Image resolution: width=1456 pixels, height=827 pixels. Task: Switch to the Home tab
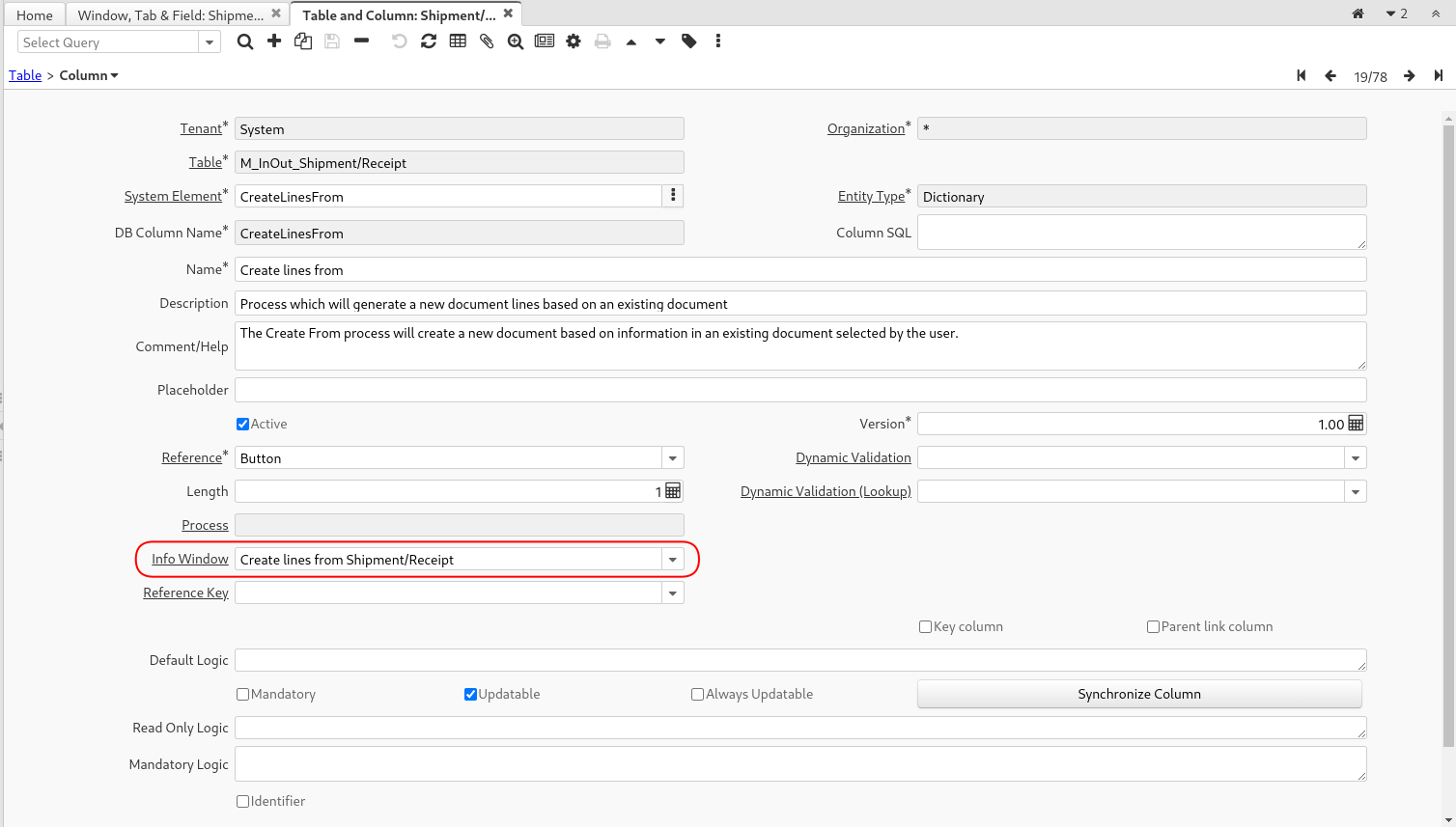point(35,15)
